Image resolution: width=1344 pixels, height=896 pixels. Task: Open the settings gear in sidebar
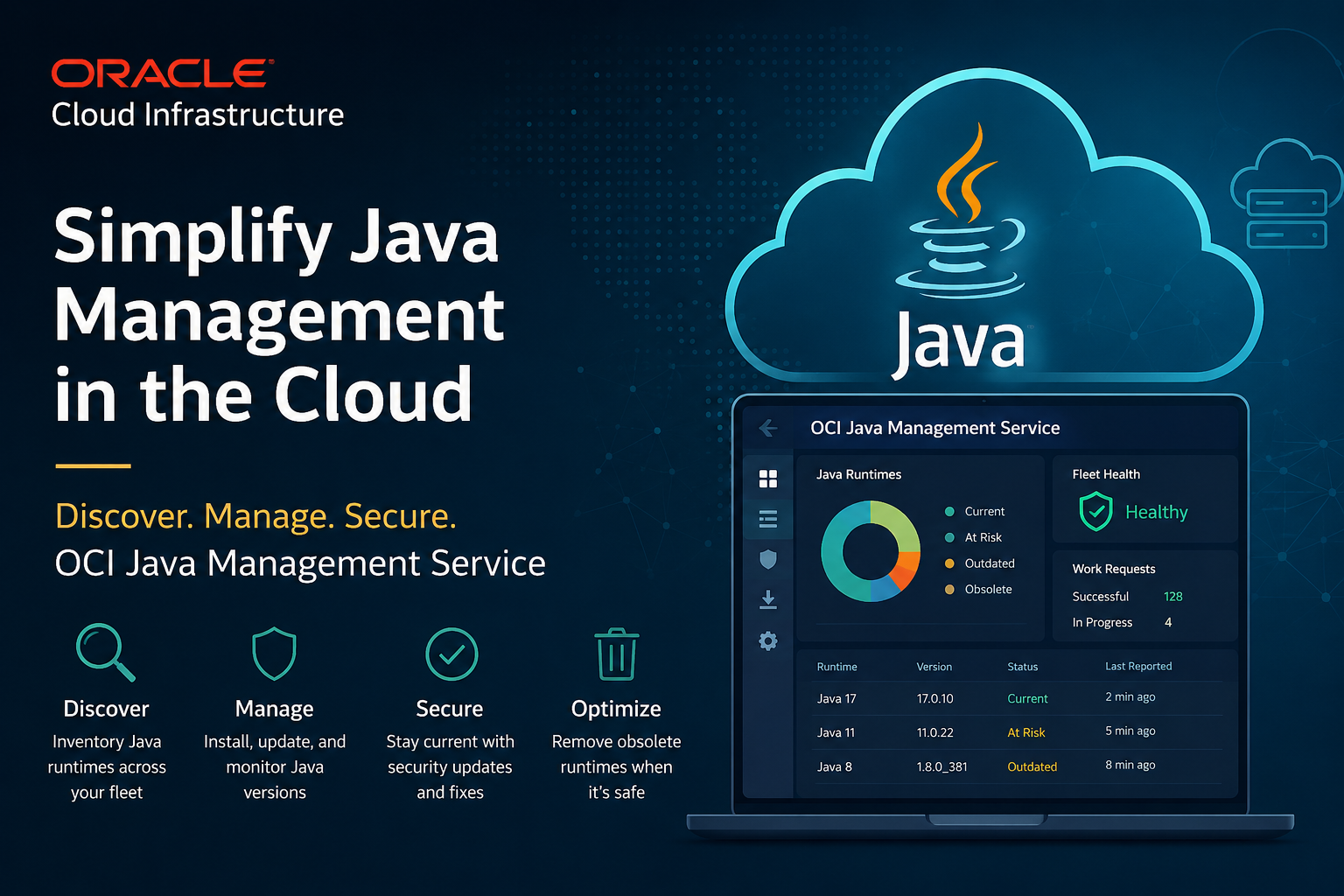pyautogui.click(x=768, y=641)
